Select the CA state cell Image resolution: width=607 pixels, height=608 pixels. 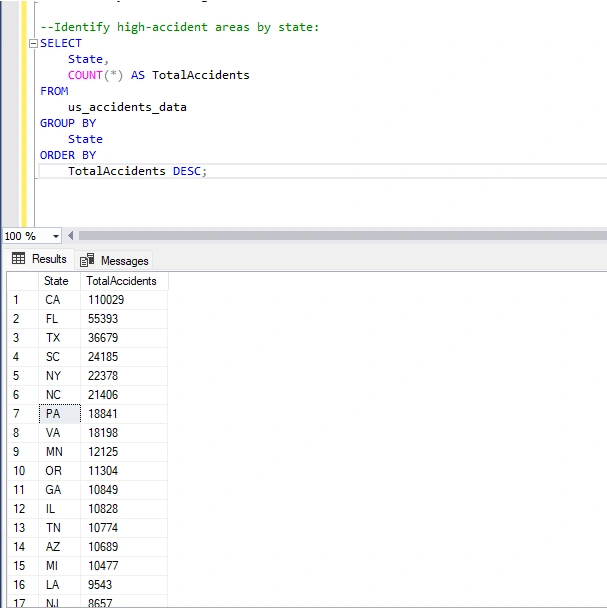pos(59,300)
